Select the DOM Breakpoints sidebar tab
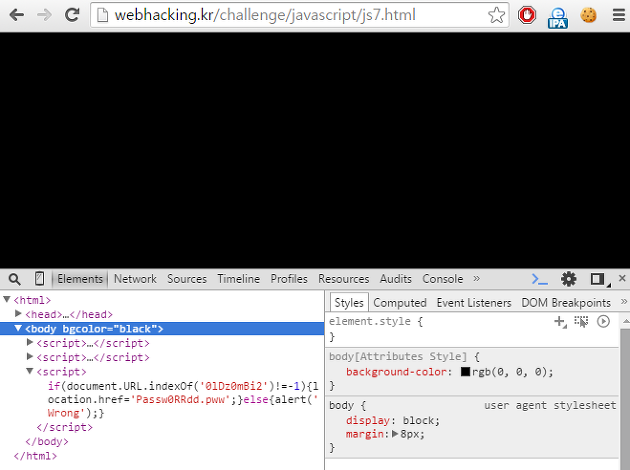The height and width of the screenshot is (470, 630). 566,302
